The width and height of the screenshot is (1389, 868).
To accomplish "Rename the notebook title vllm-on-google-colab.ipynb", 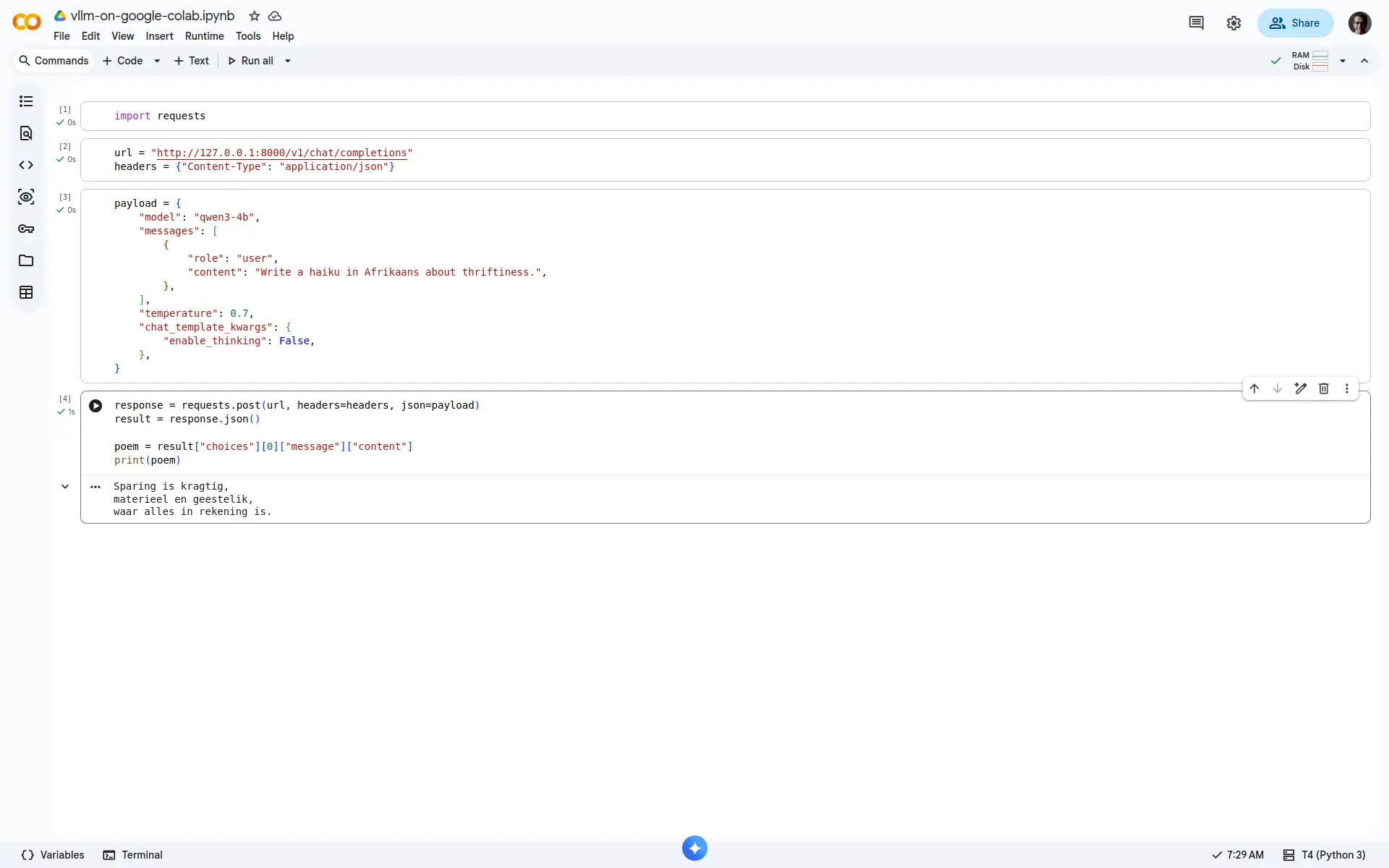I will coord(153,16).
